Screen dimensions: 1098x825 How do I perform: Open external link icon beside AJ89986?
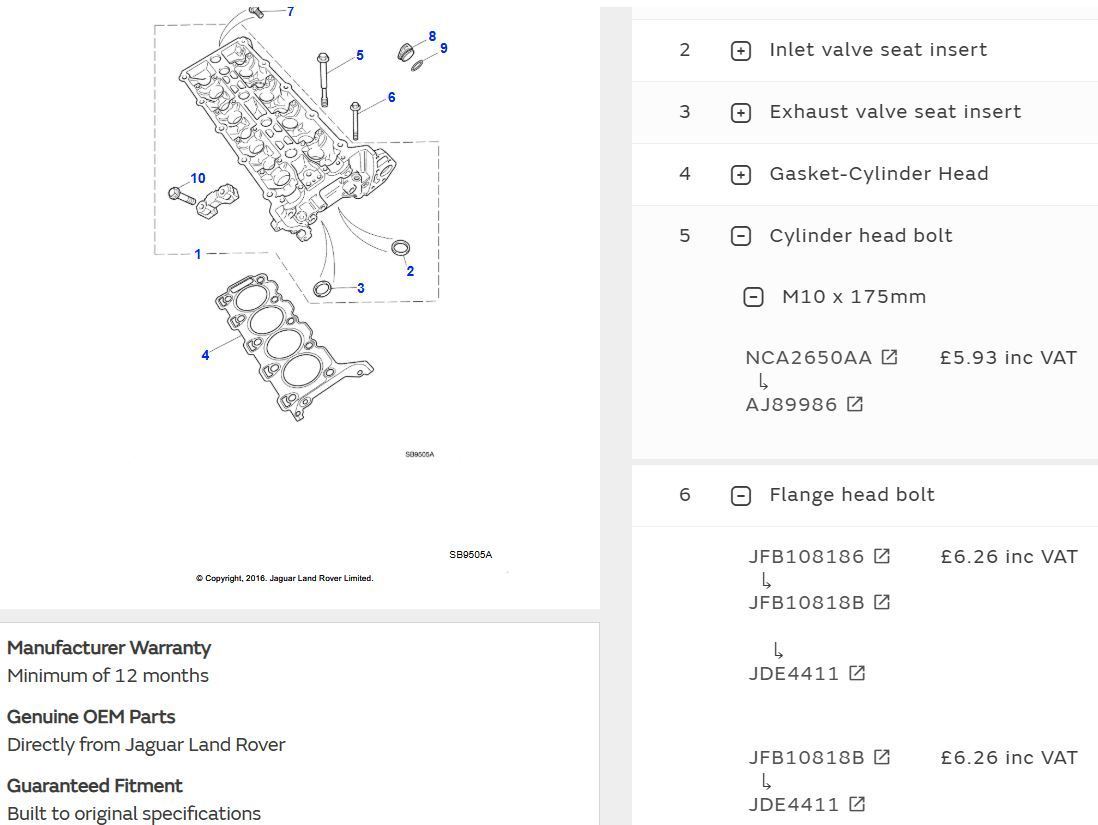(855, 404)
